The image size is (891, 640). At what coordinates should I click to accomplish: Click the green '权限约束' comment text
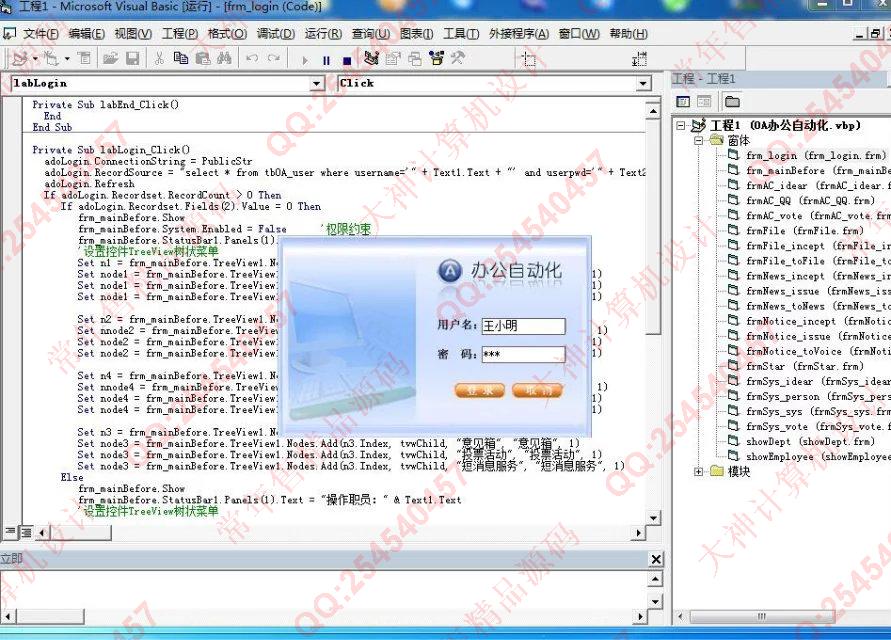(346, 229)
